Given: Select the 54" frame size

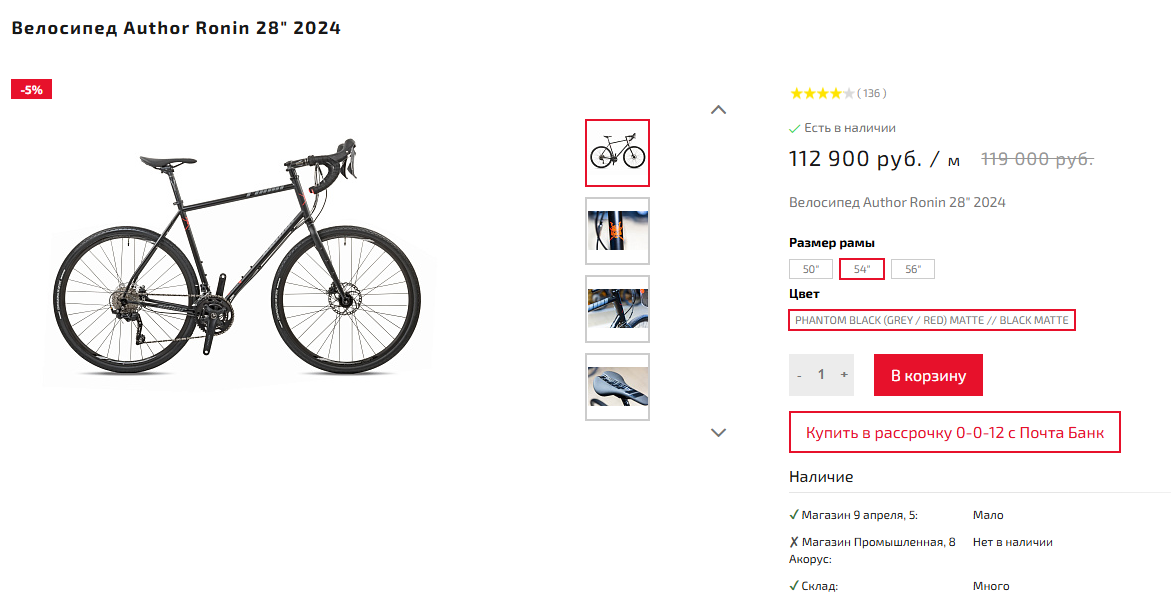Looking at the screenshot, I should coord(862,269).
